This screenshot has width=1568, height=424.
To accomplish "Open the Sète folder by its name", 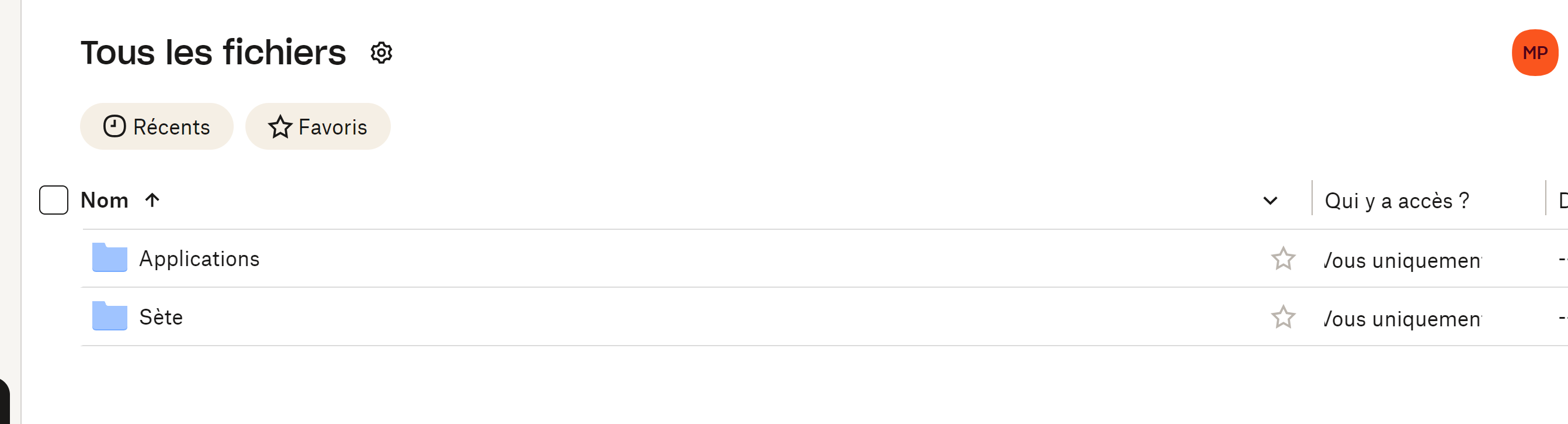I will [161, 318].
